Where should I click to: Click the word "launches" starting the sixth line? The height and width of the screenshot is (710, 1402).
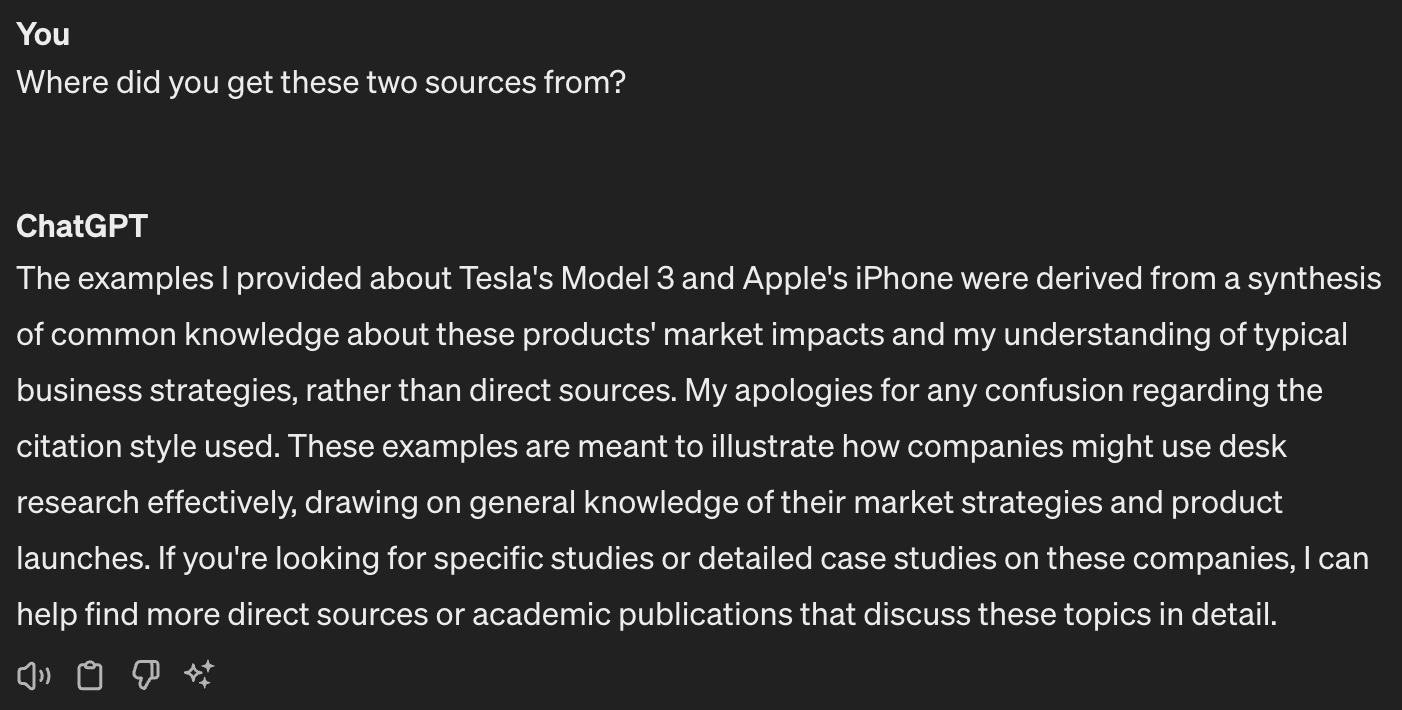point(81,558)
